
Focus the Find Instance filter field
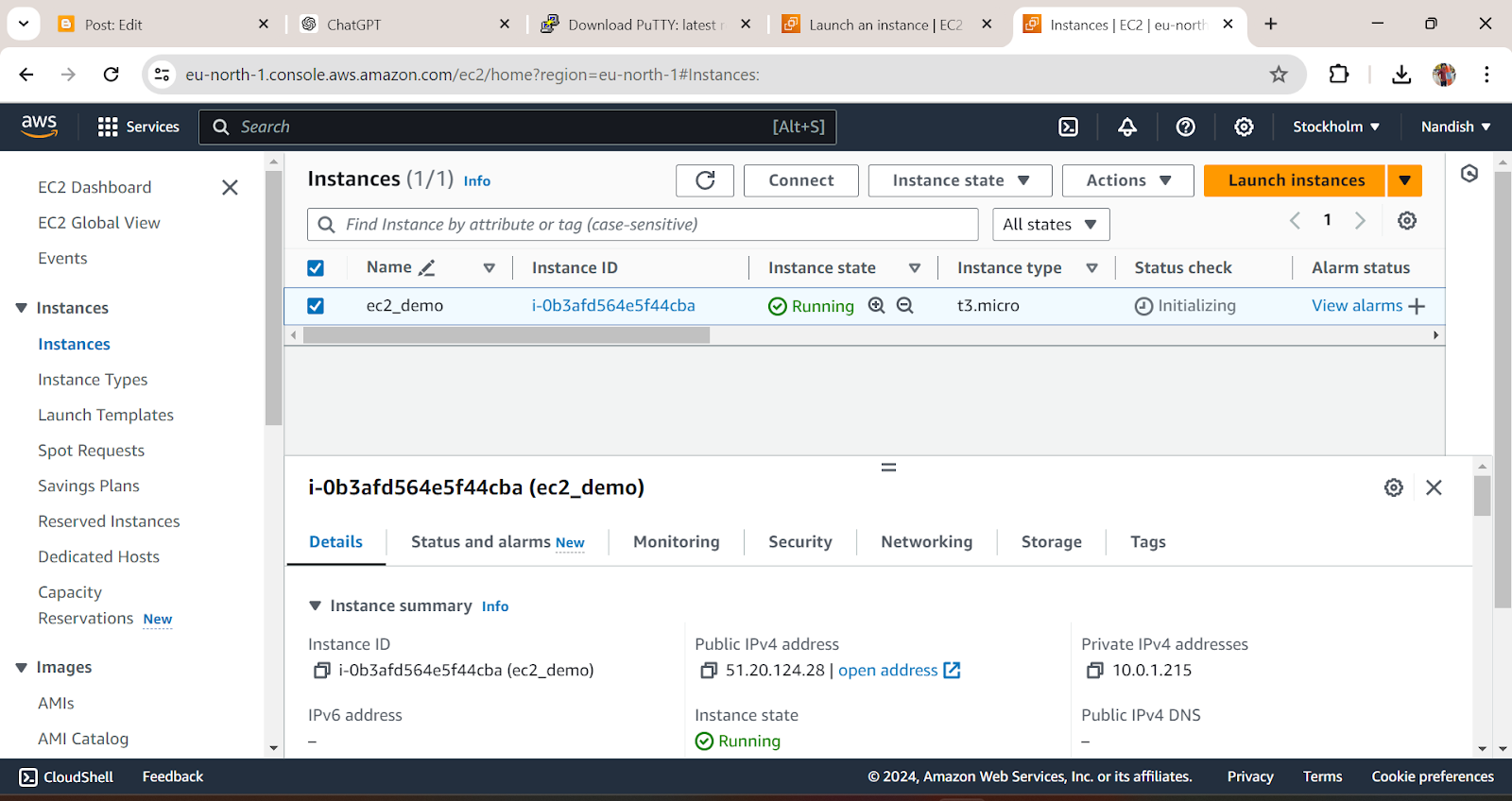click(x=643, y=224)
